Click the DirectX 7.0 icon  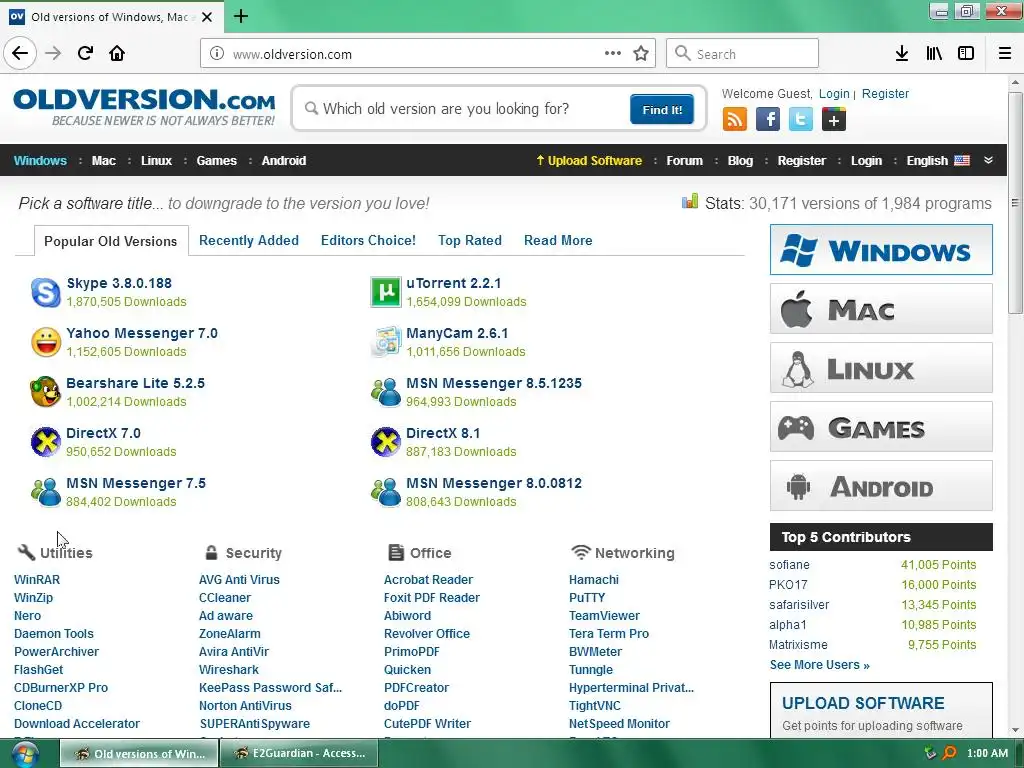[x=46, y=442]
